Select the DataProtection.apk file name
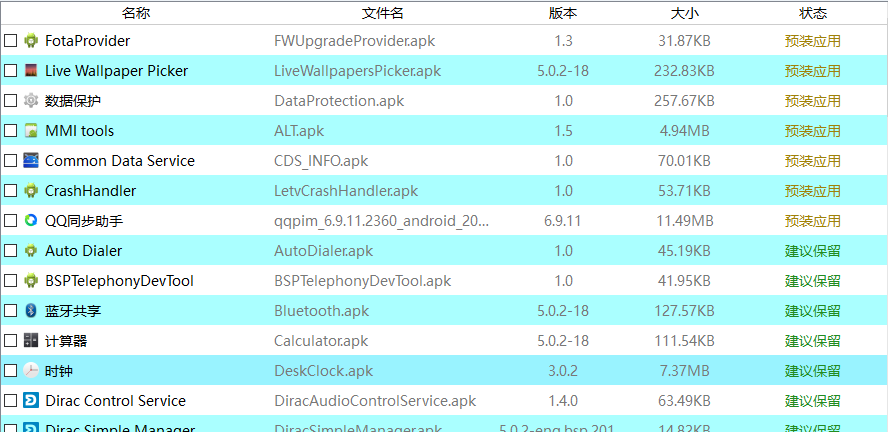The image size is (888, 432). tap(339, 101)
